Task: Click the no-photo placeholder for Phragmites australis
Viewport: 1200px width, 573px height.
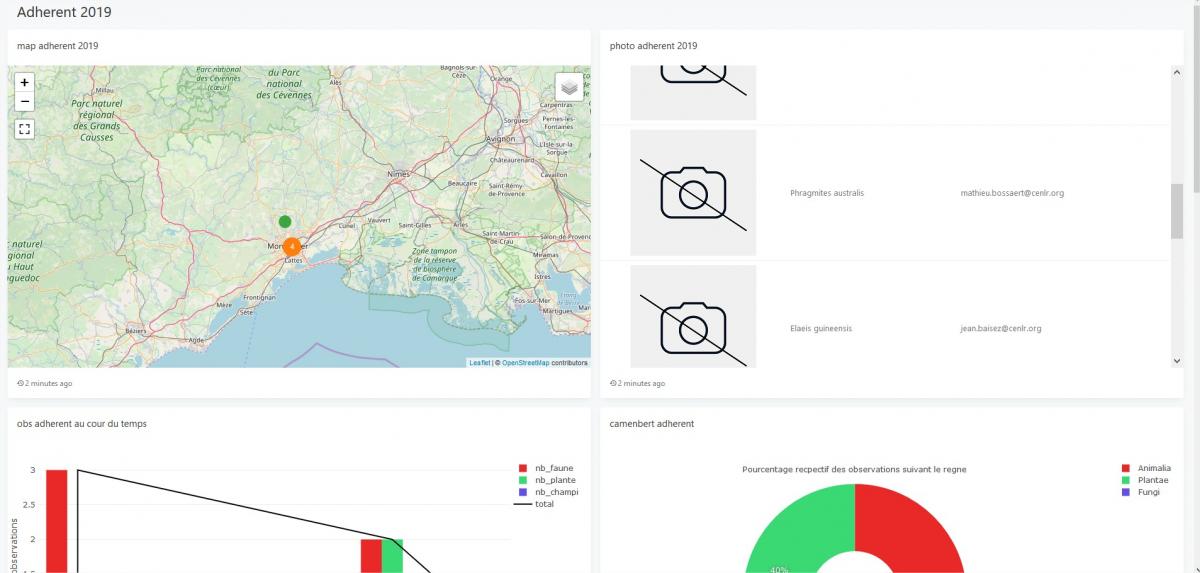Action: (693, 193)
